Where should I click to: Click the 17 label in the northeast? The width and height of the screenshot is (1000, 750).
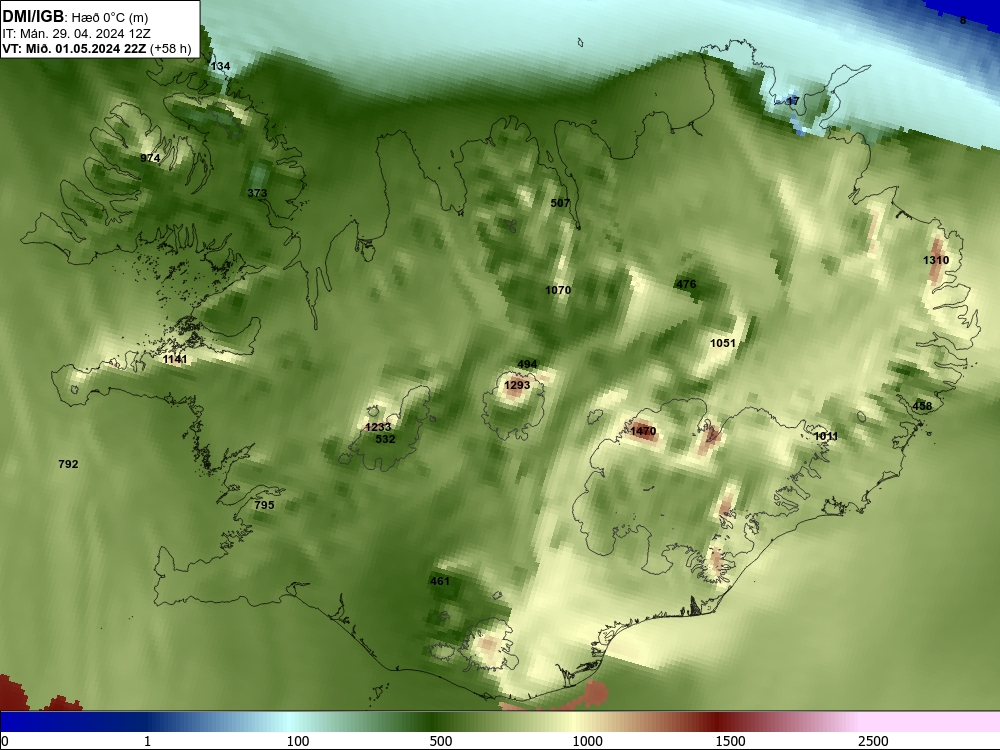[793, 101]
